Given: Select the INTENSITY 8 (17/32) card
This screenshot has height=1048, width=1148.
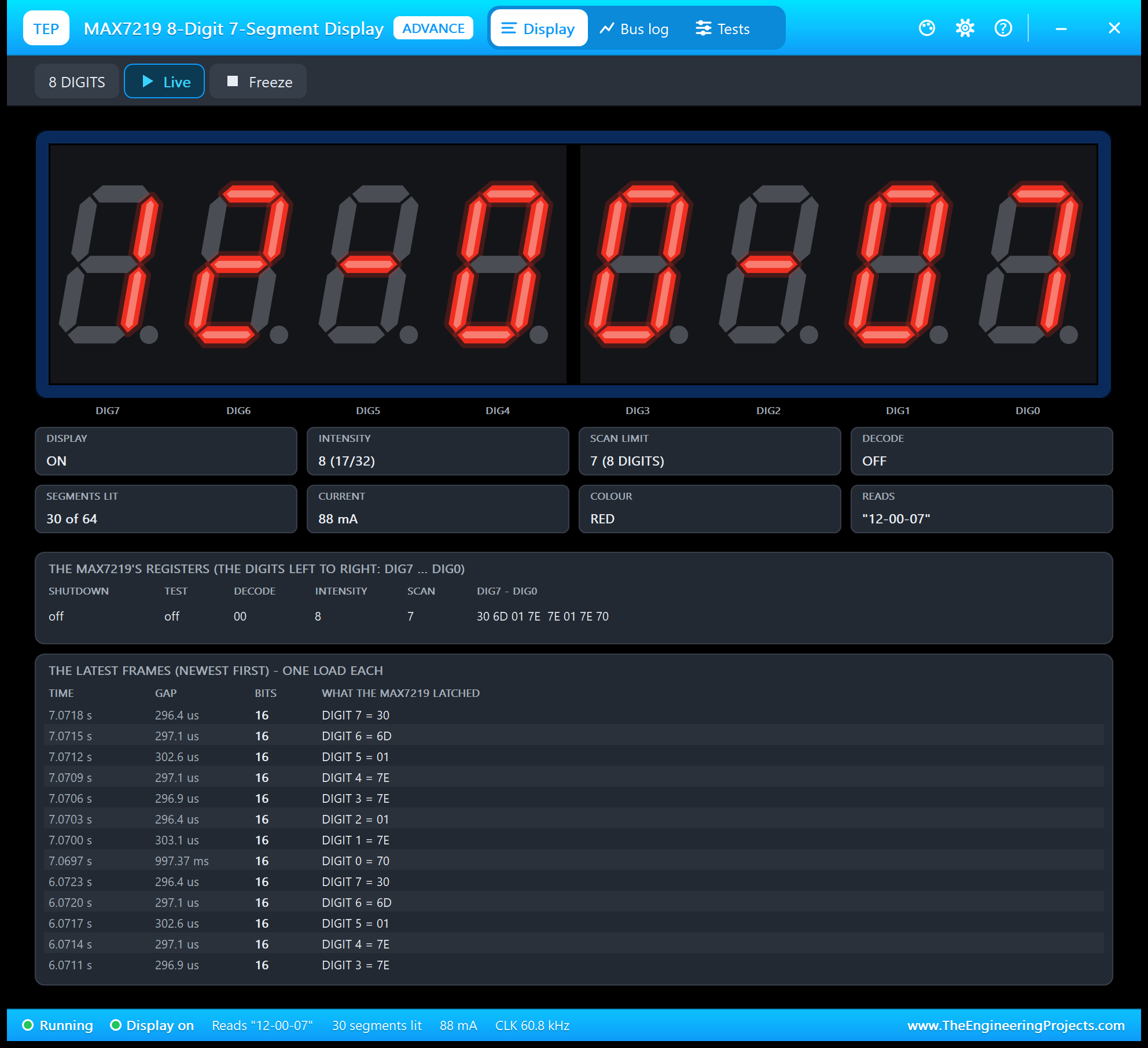Looking at the screenshot, I should coord(438,451).
